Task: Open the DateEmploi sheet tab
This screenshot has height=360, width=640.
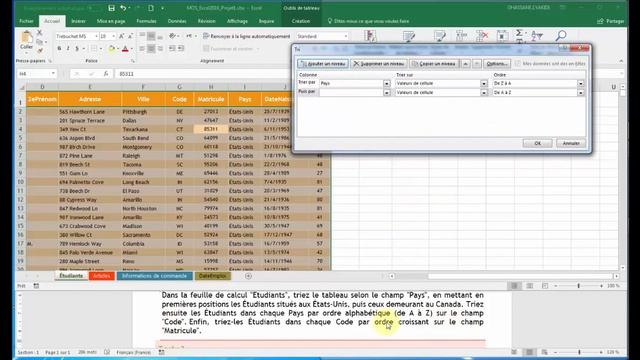Action: click(213, 276)
